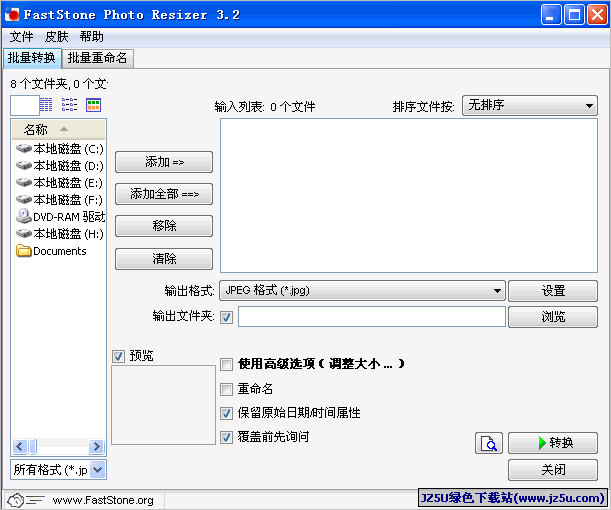Maximize the FastStone Photo Resizer window

point(574,15)
